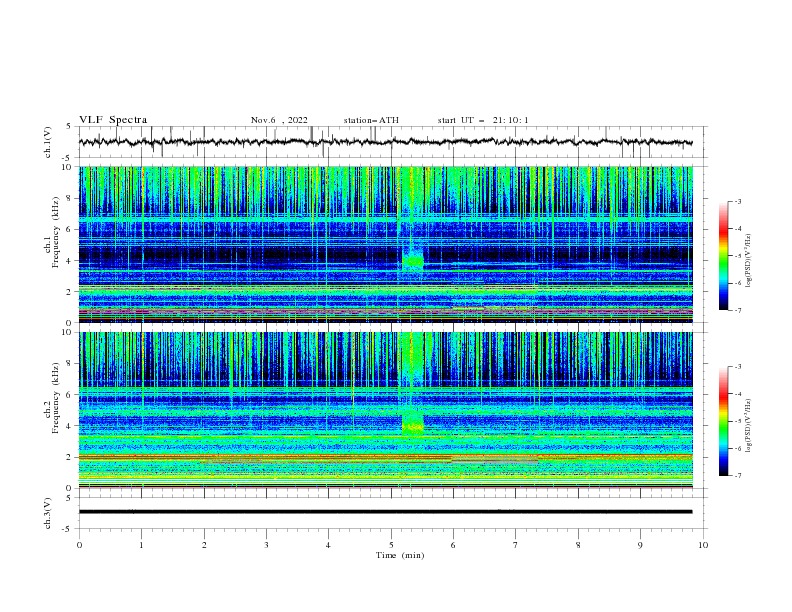Click the 4 kHz burst in ch.1 spectrogram
This screenshot has width=792, height=612.
413,261
